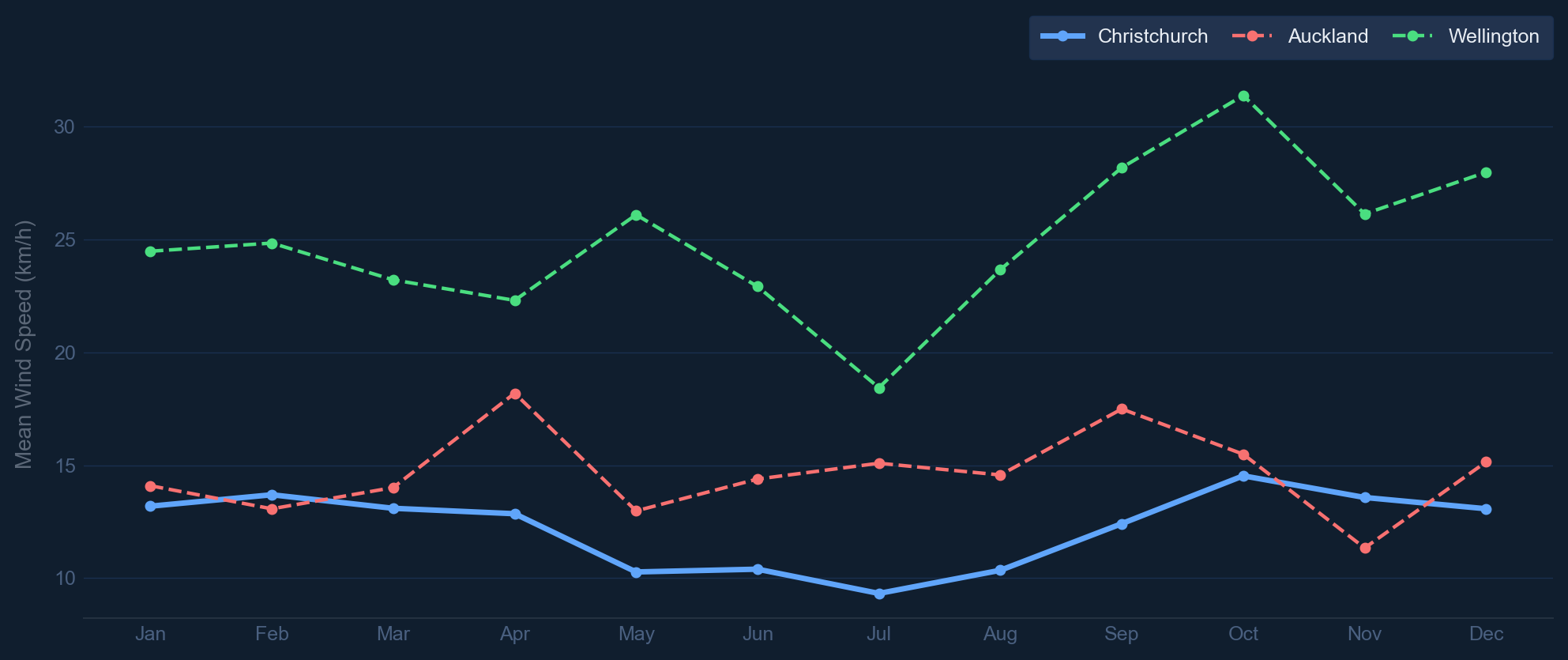Select Auckland's April peak data point
Screen dimensions: 1568x660
coord(515,394)
